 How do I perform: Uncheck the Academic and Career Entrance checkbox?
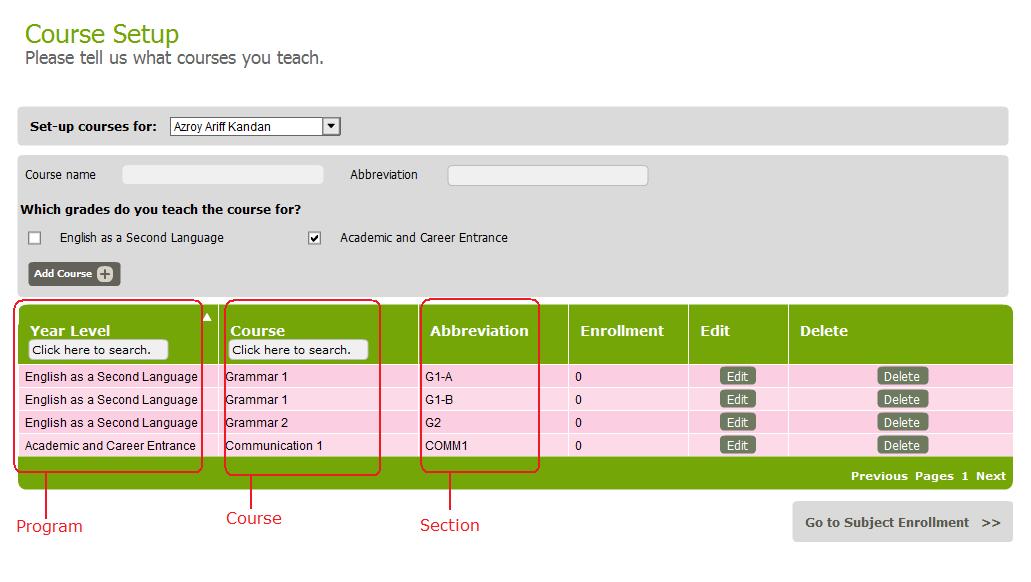[315, 238]
